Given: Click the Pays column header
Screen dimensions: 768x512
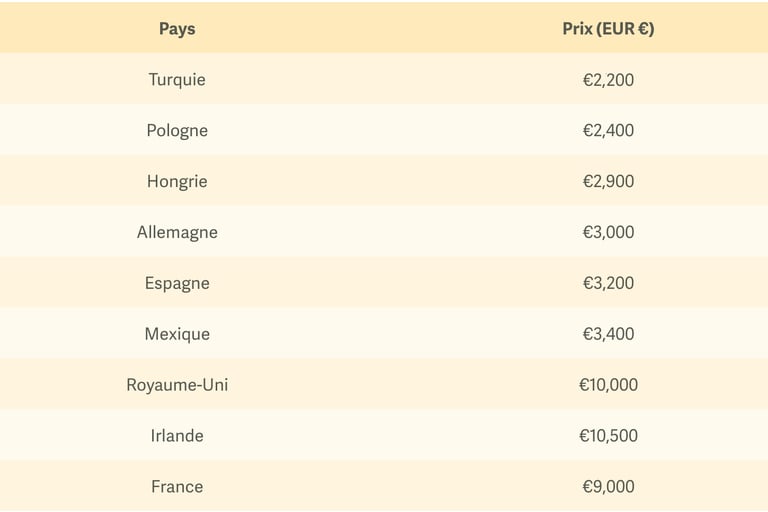Looking at the screenshot, I should [177, 29].
